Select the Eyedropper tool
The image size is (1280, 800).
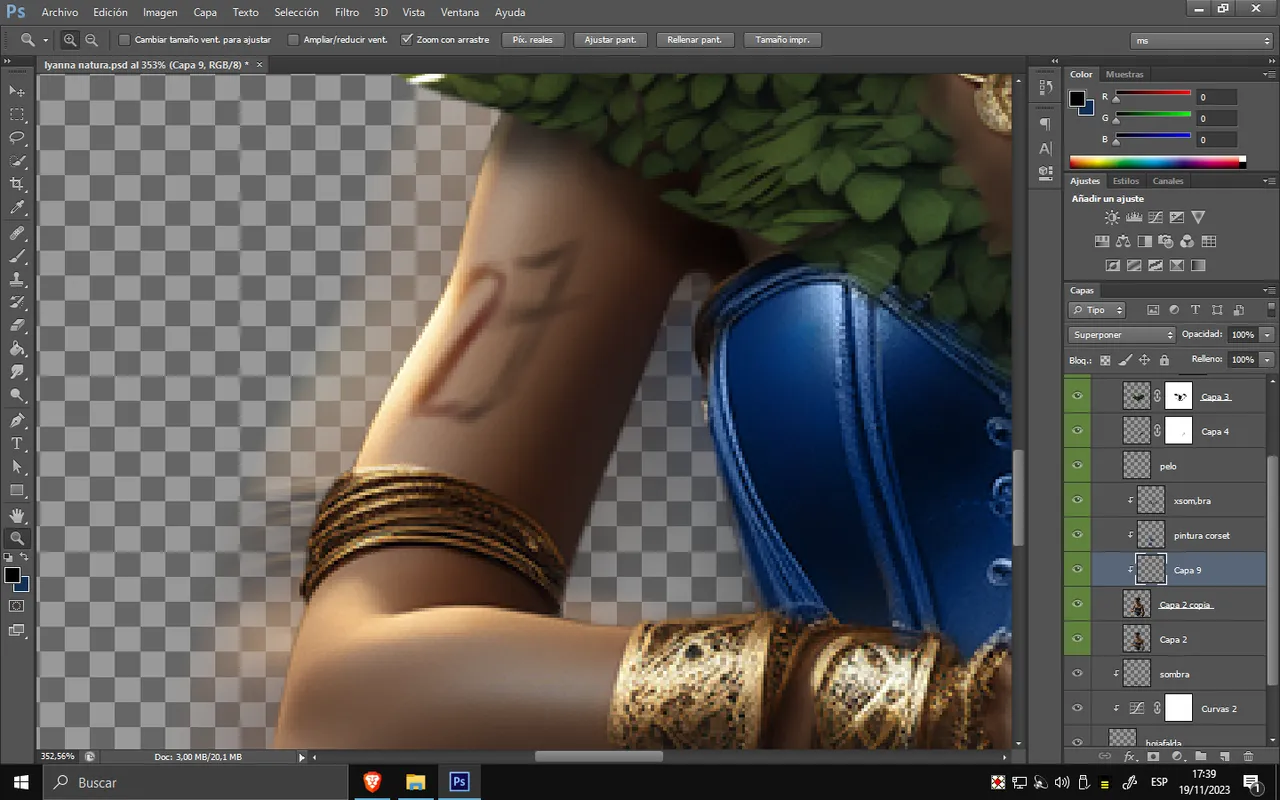pyautogui.click(x=17, y=208)
